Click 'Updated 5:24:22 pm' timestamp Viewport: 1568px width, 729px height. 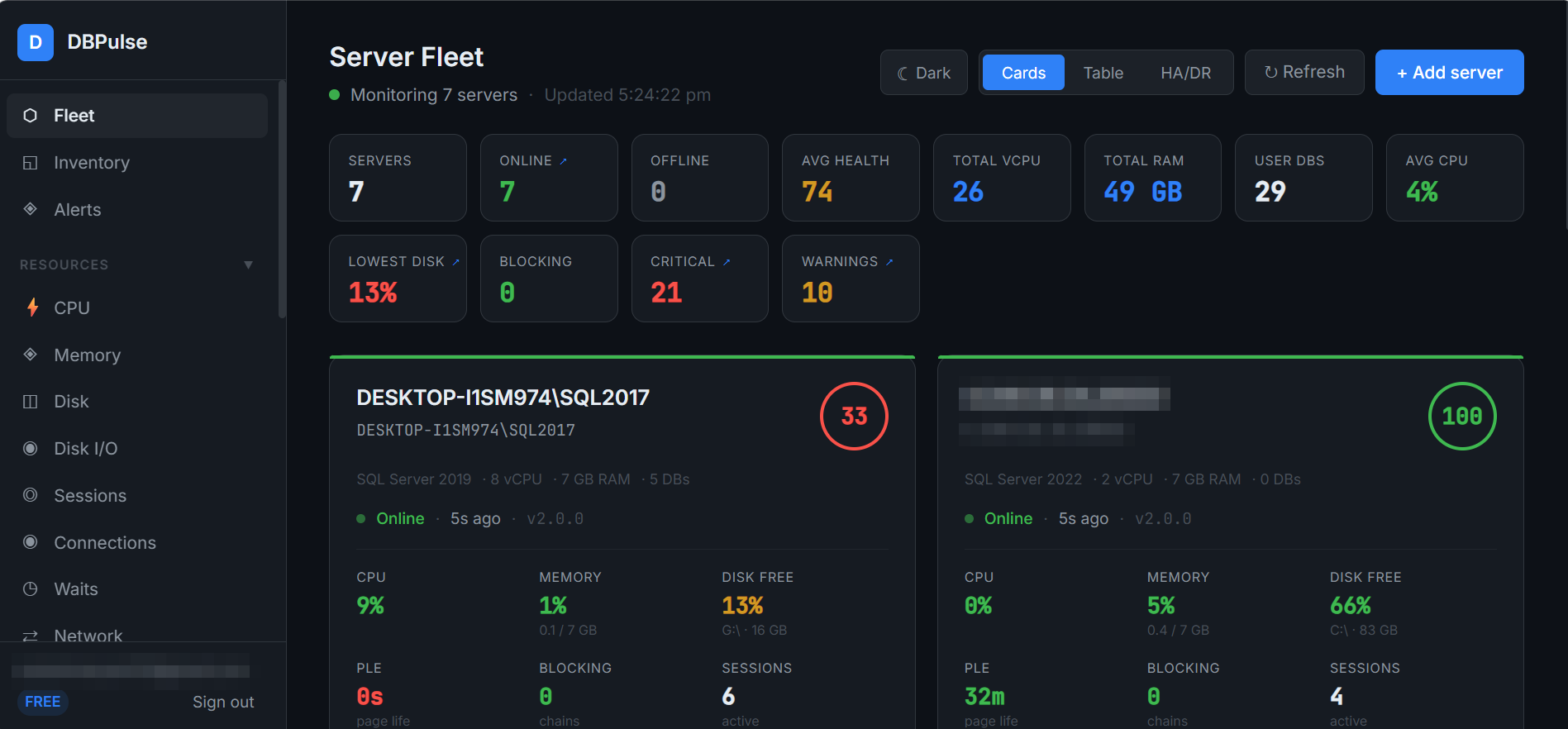click(x=627, y=95)
